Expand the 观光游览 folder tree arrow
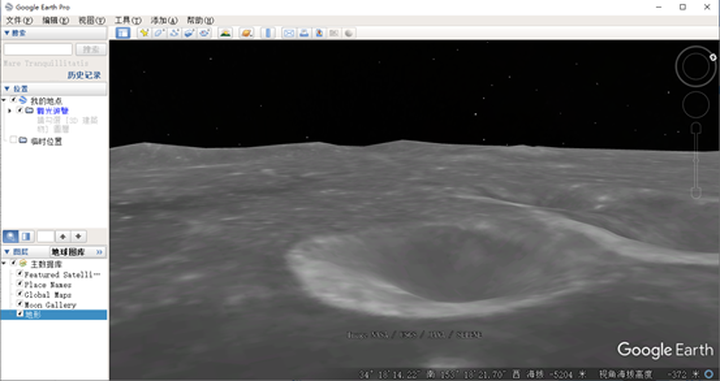 [x=10, y=111]
